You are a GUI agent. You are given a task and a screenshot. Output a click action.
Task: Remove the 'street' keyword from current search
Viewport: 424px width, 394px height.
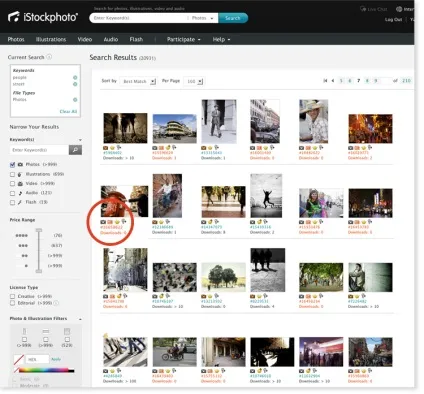point(75,84)
